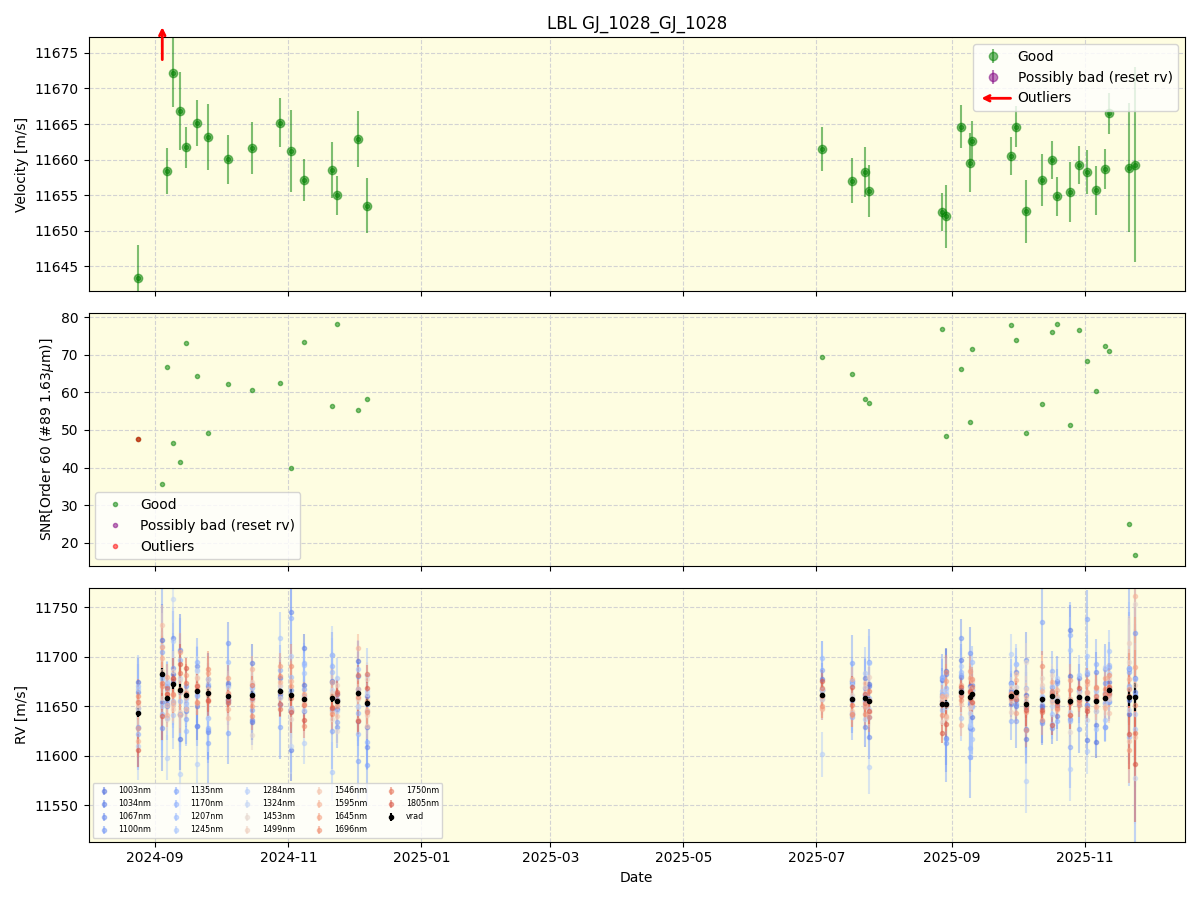The width and height of the screenshot is (1200, 900).
Task: Click the 80 tick on the SNR axis
Action: (73, 318)
